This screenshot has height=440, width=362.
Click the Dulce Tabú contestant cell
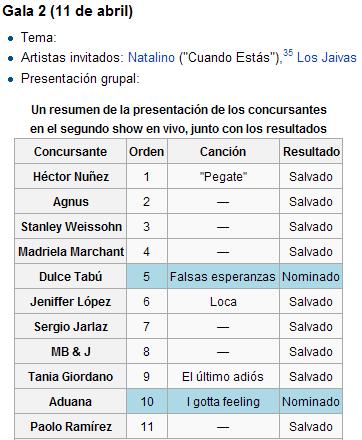click(x=70, y=277)
